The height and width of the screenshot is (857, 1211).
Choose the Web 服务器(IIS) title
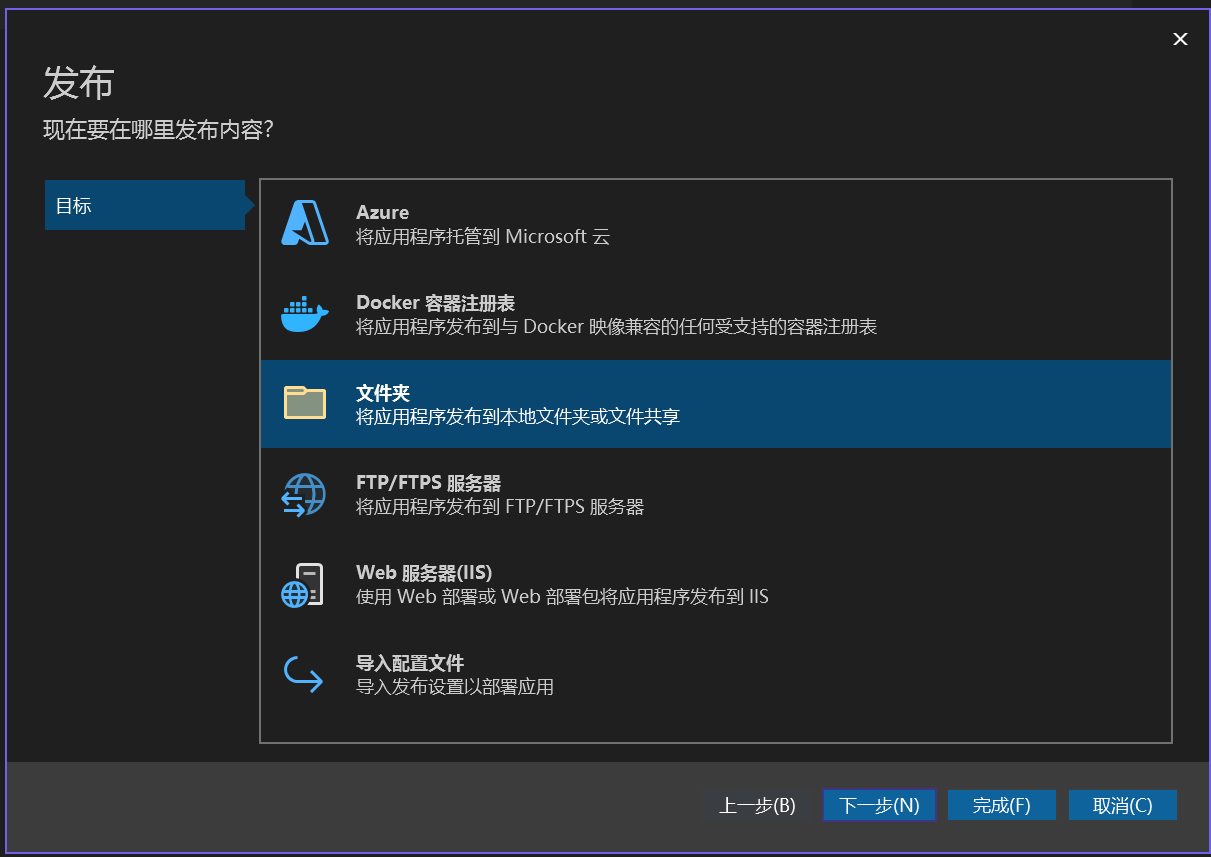point(424,573)
